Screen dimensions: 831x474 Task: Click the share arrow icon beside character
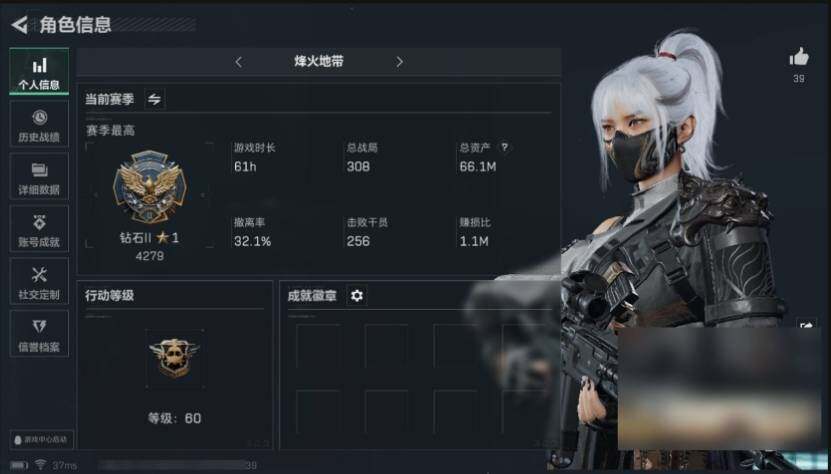pyautogui.click(x=807, y=325)
